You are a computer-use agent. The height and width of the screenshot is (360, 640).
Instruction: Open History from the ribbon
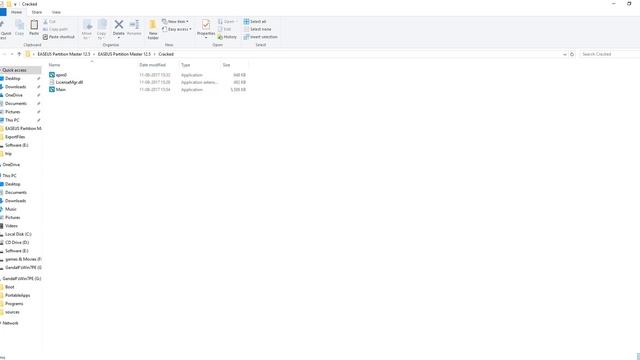tap(227, 37)
